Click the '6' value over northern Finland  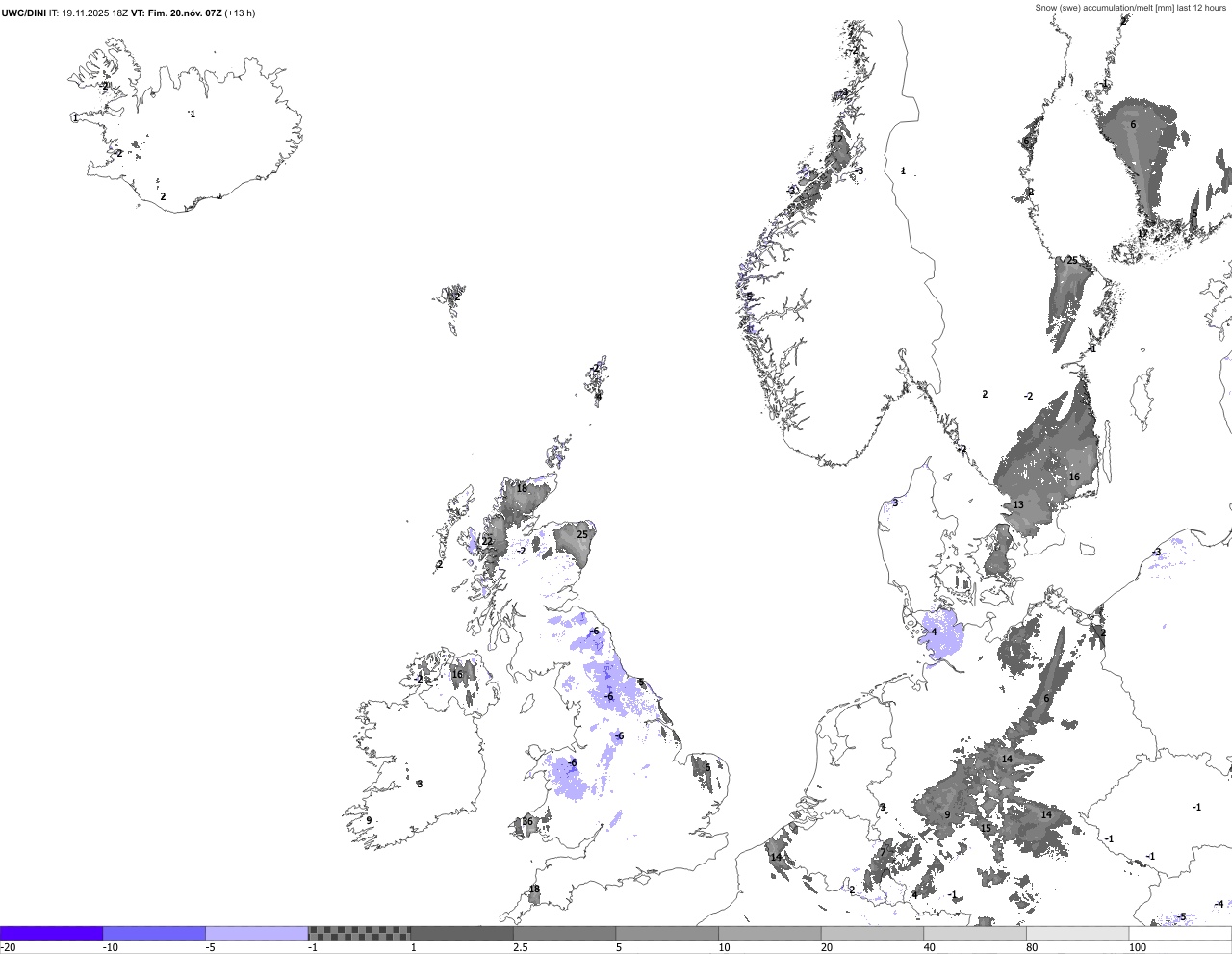pyautogui.click(x=1133, y=124)
